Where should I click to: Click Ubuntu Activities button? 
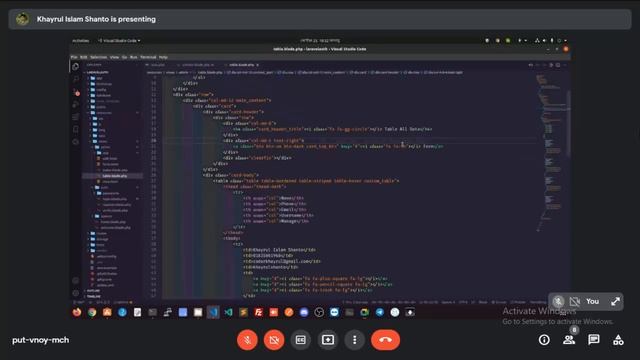[80, 41]
